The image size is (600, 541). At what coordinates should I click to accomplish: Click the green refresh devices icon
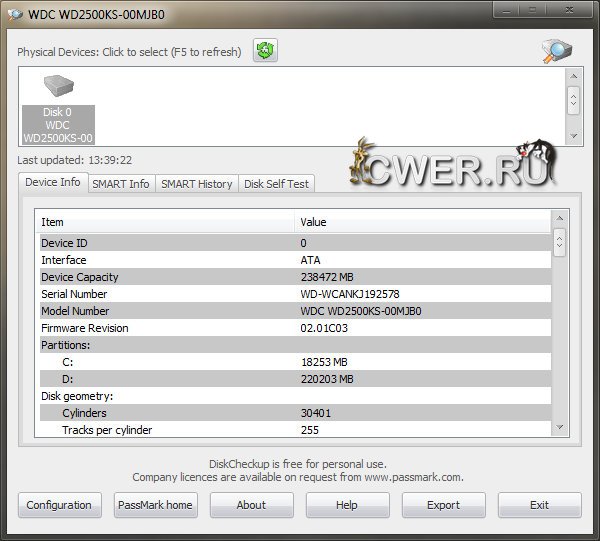pos(265,50)
